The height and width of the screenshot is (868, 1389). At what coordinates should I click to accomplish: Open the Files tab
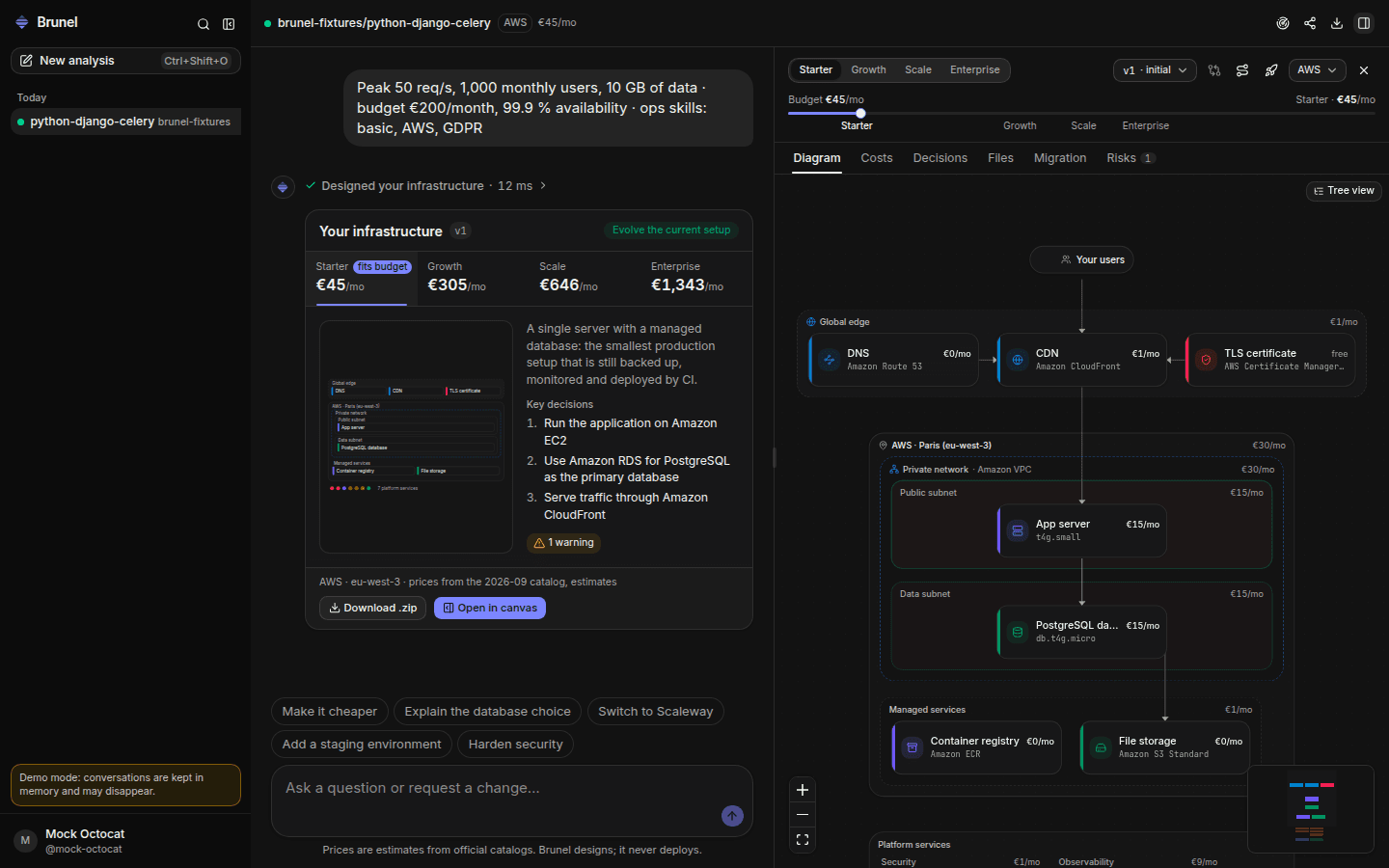click(x=1000, y=158)
